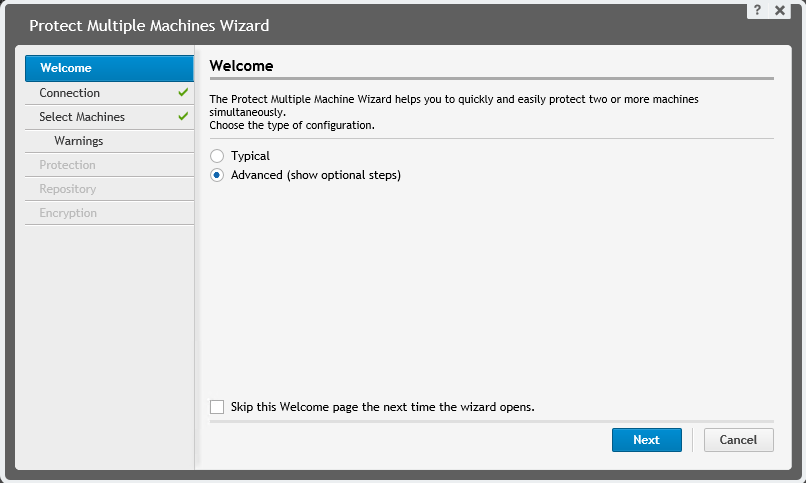Enable Skip this Welcome page checkbox
This screenshot has width=806, height=483.
pyautogui.click(x=217, y=407)
